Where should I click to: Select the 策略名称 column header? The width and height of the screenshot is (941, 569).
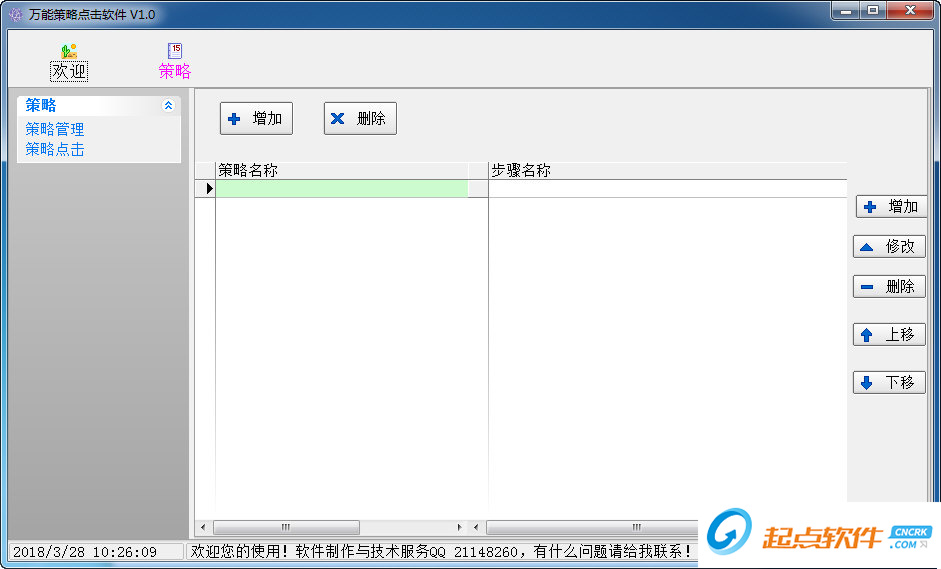click(341, 170)
